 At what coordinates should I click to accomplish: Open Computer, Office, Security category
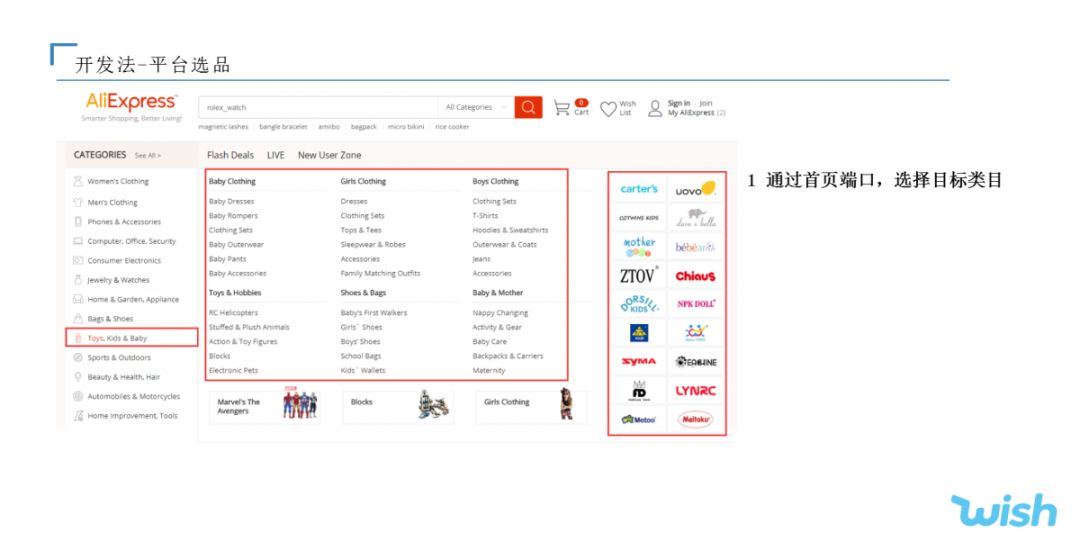pyautogui.click(x=132, y=241)
